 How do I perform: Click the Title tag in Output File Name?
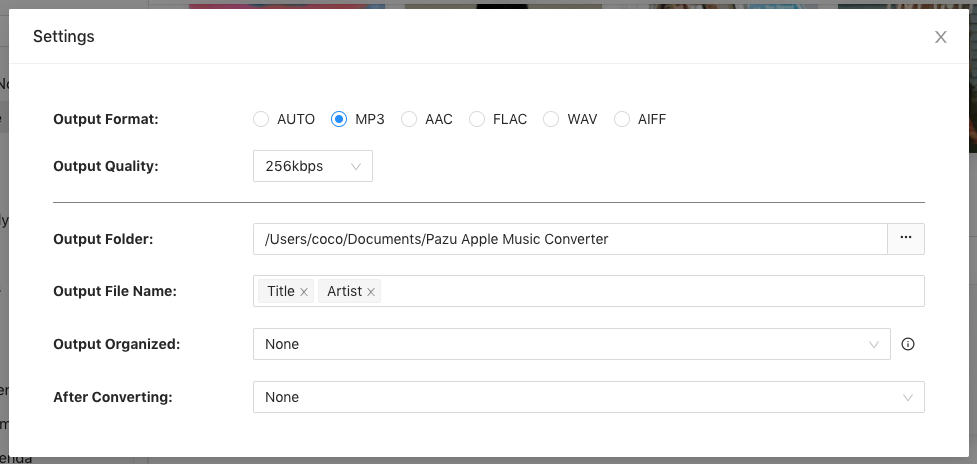point(280,291)
